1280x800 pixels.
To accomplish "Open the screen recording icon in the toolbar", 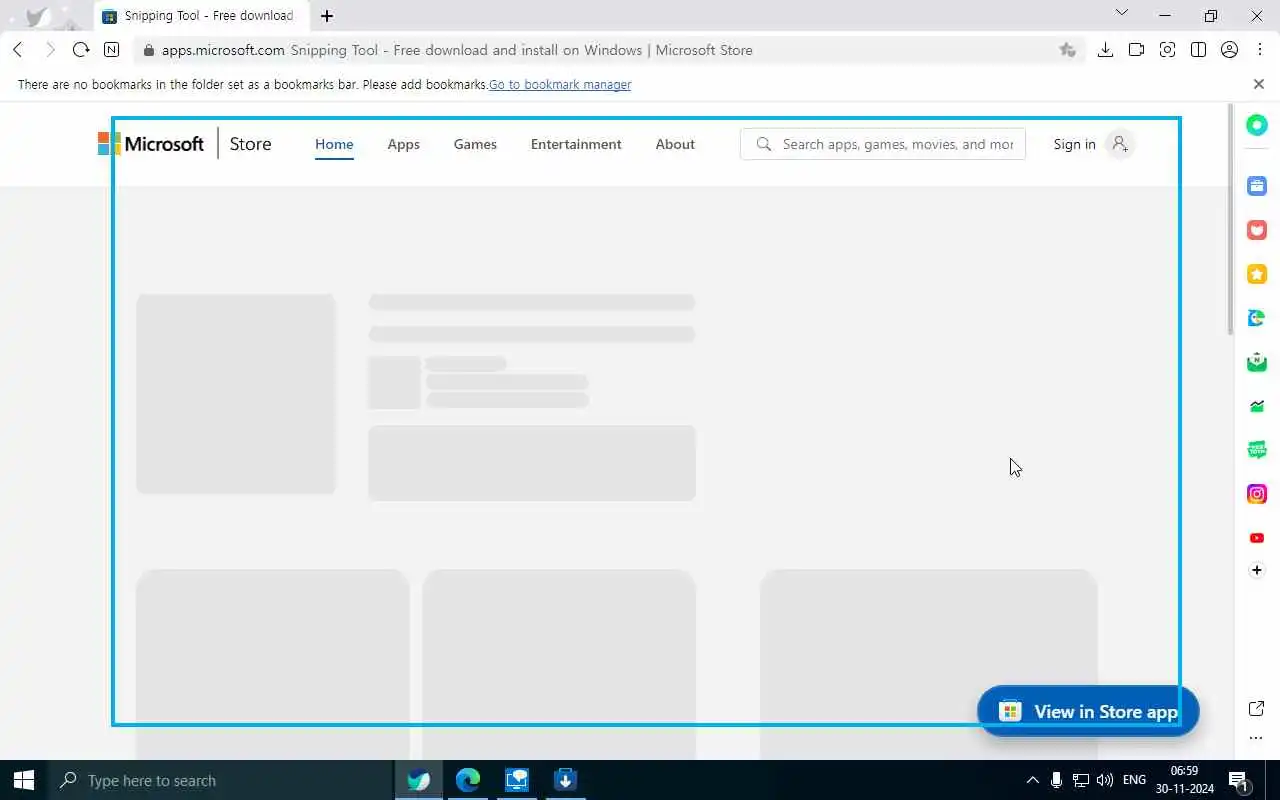I will coord(1136,50).
